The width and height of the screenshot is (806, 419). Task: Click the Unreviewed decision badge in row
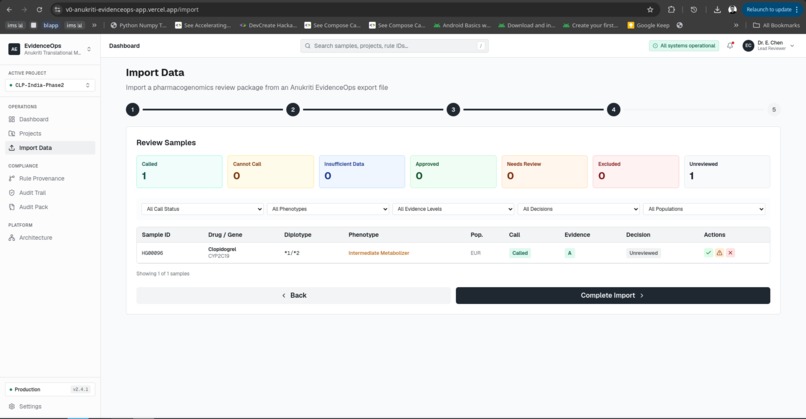click(643, 253)
